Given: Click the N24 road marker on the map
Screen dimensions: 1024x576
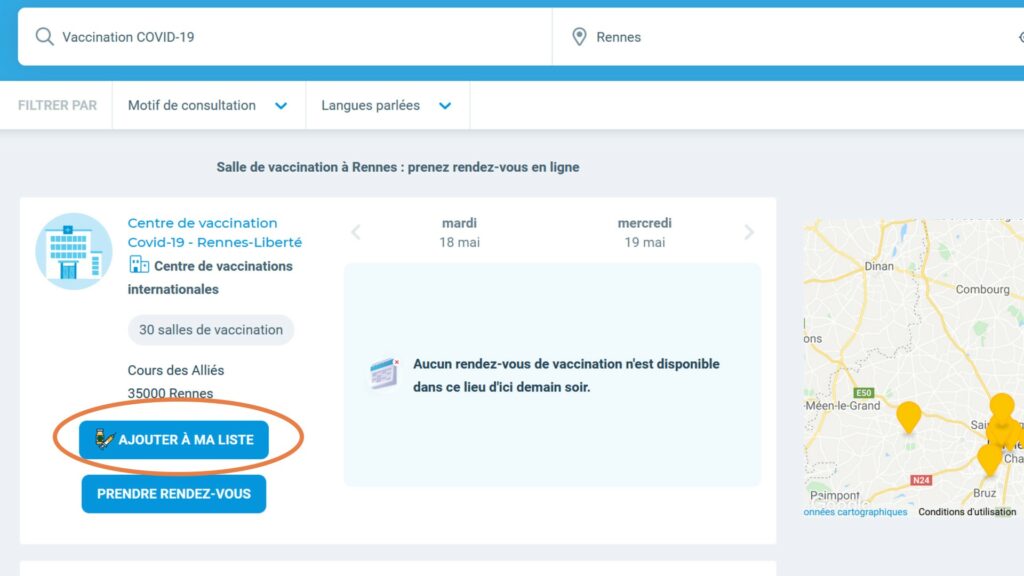Looking at the screenshot, I should (x=921, y=480).
